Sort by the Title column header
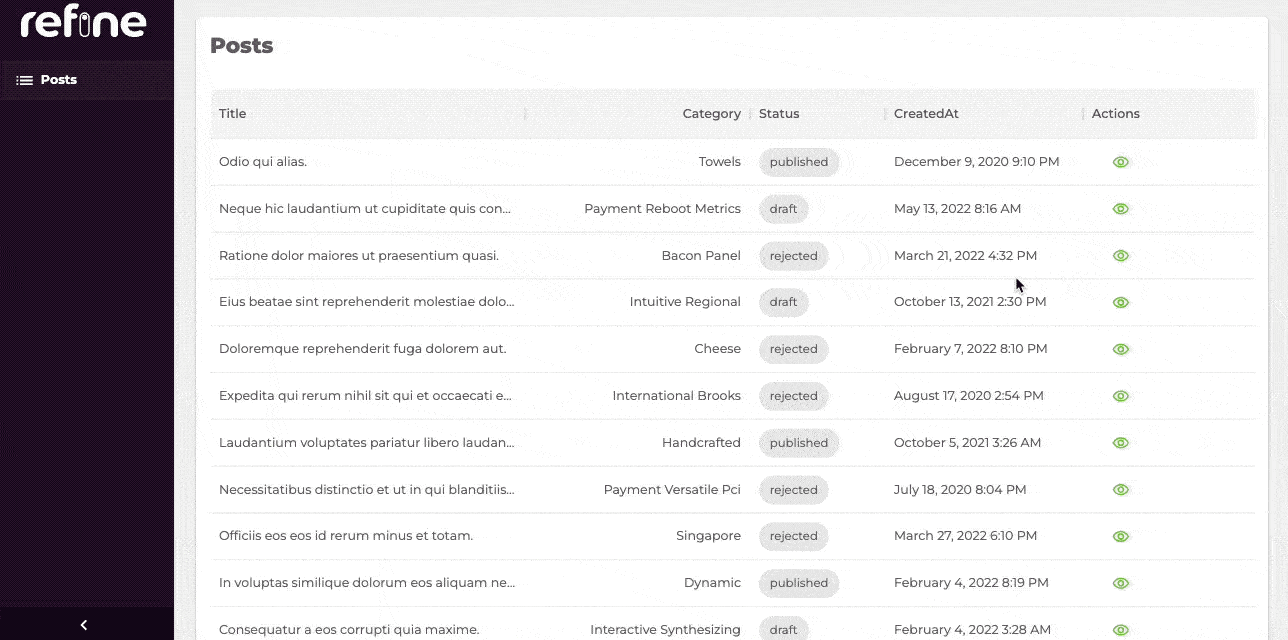 233,114
